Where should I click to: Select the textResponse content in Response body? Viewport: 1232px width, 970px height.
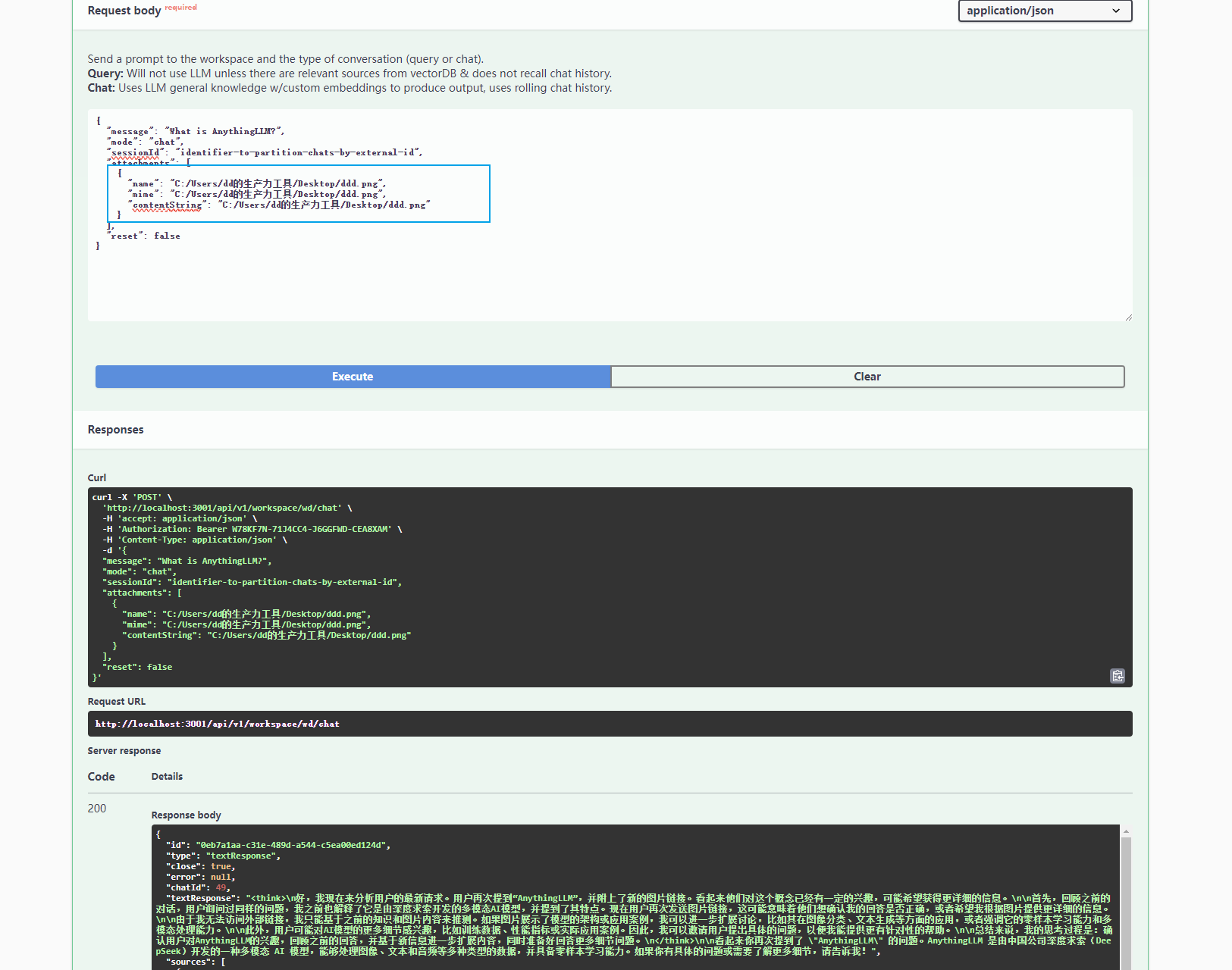(x=607, y=921)
